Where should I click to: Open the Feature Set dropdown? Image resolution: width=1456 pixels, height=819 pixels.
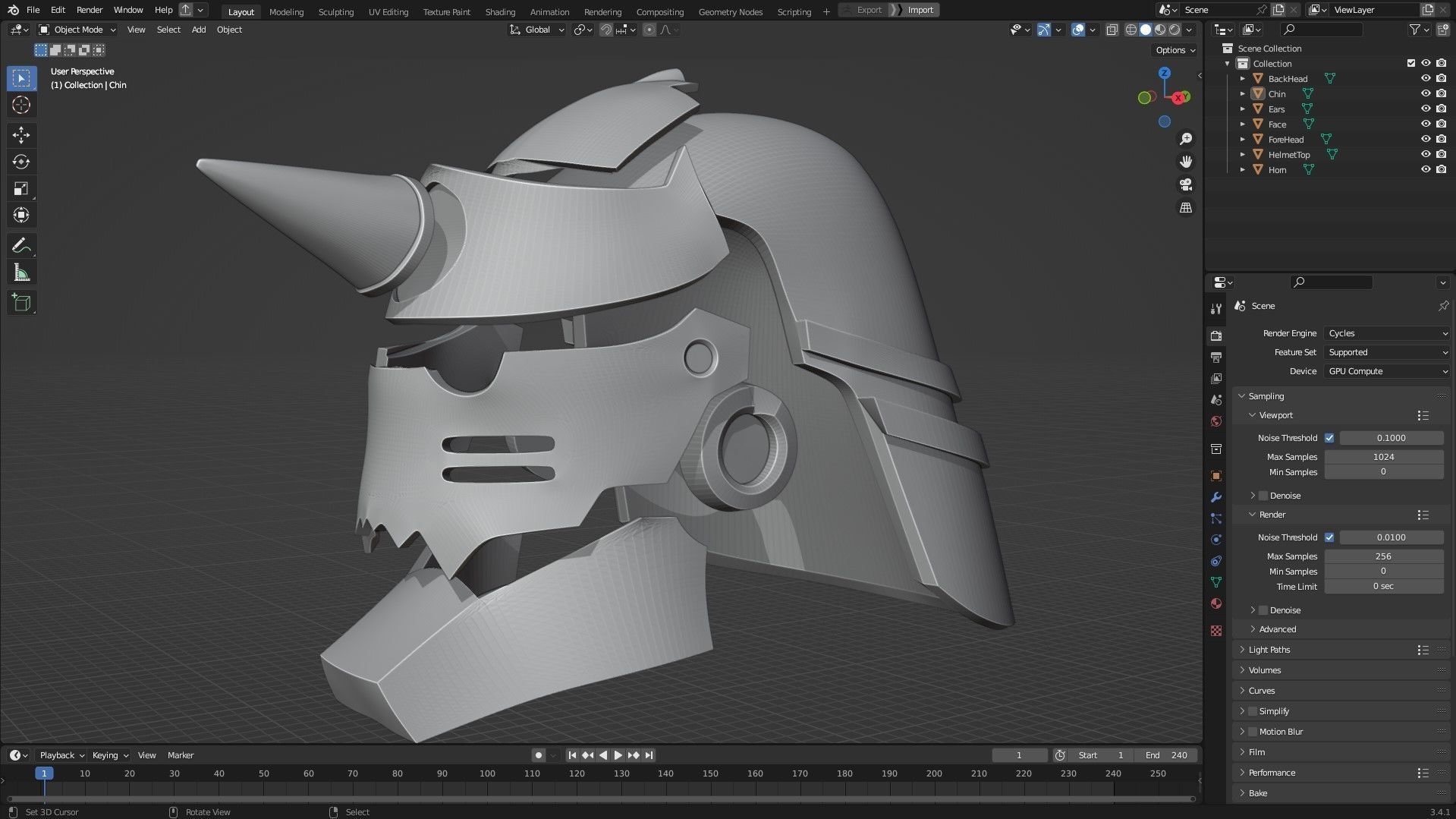tap(1387, 352)
